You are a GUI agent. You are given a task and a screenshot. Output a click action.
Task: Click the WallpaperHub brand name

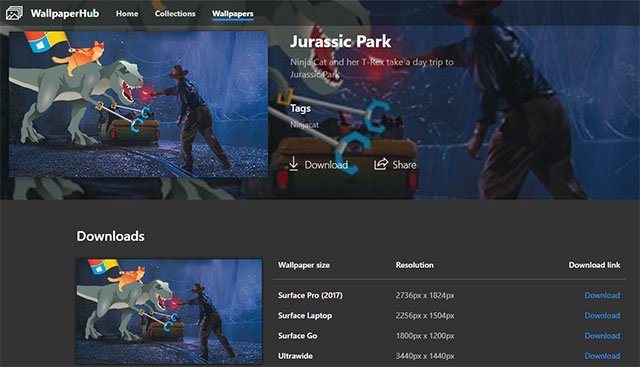(65, 13)
